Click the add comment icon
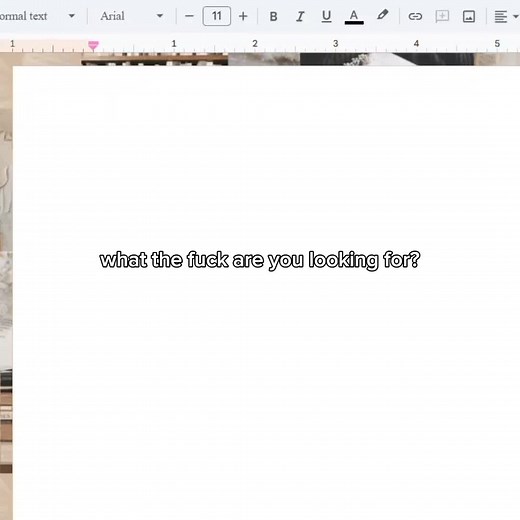Image resolution: width=520 pixels, height=520 pixels. click(x=442, y=16)
